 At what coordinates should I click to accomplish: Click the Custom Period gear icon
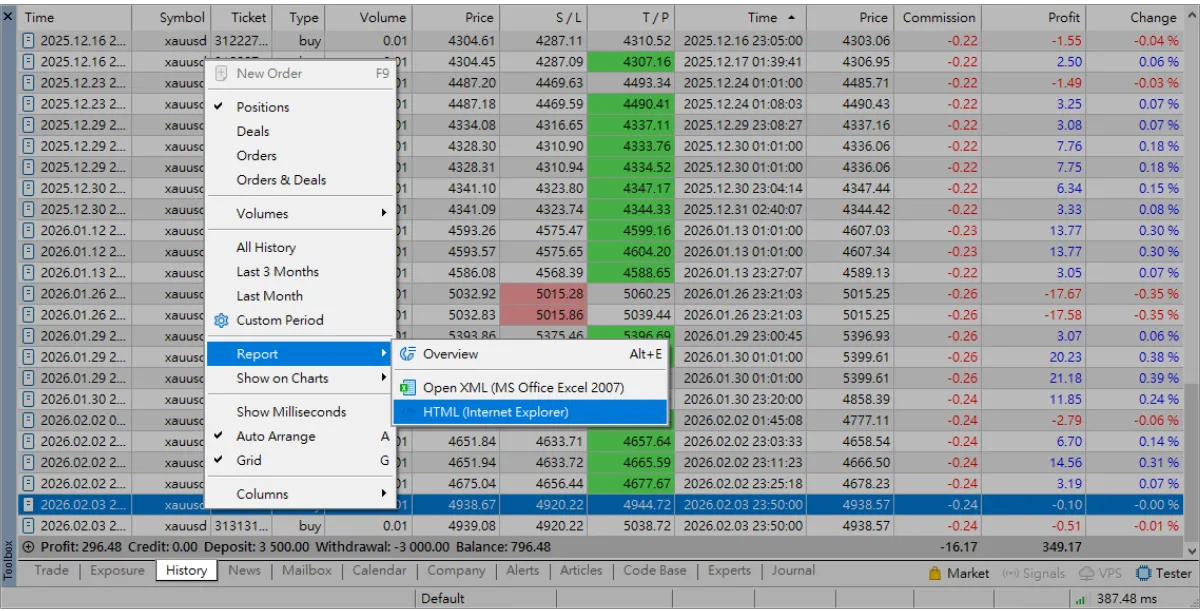pos(222,320)
